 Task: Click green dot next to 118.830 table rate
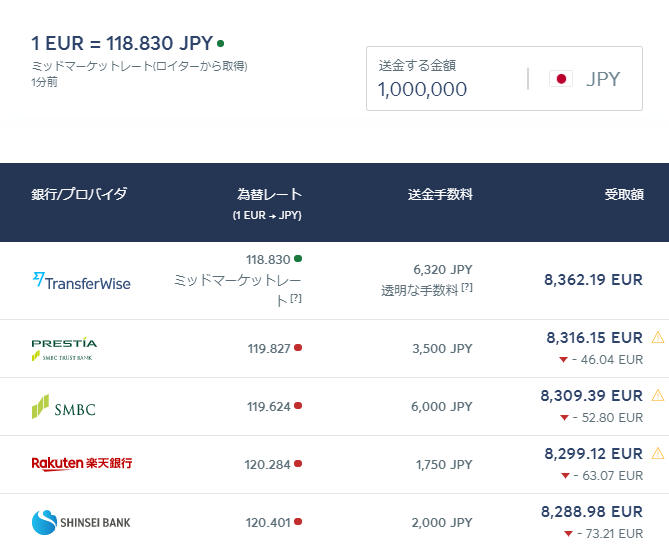tap(298, 259)
